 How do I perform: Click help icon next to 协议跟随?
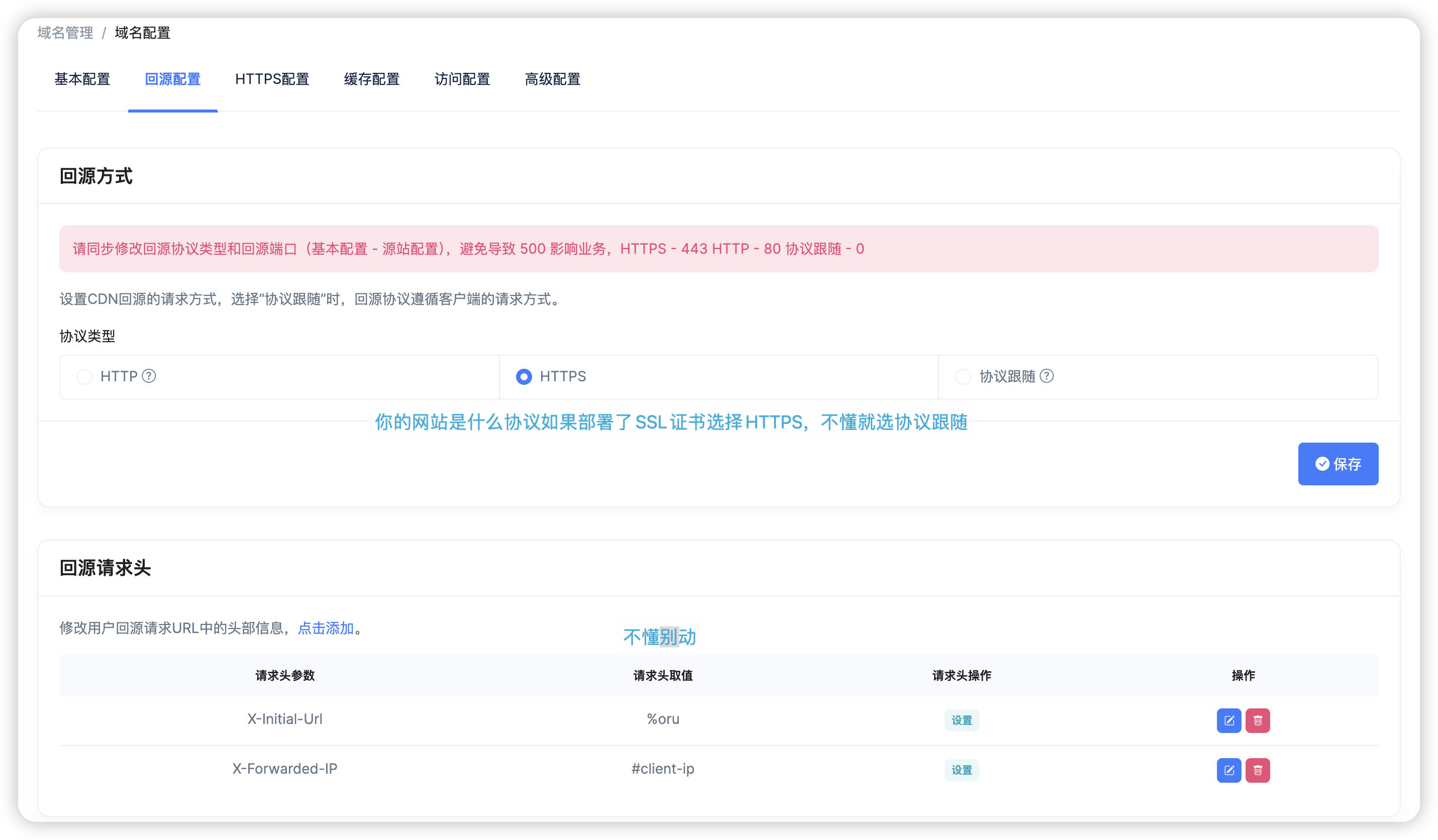[1047, 376]
